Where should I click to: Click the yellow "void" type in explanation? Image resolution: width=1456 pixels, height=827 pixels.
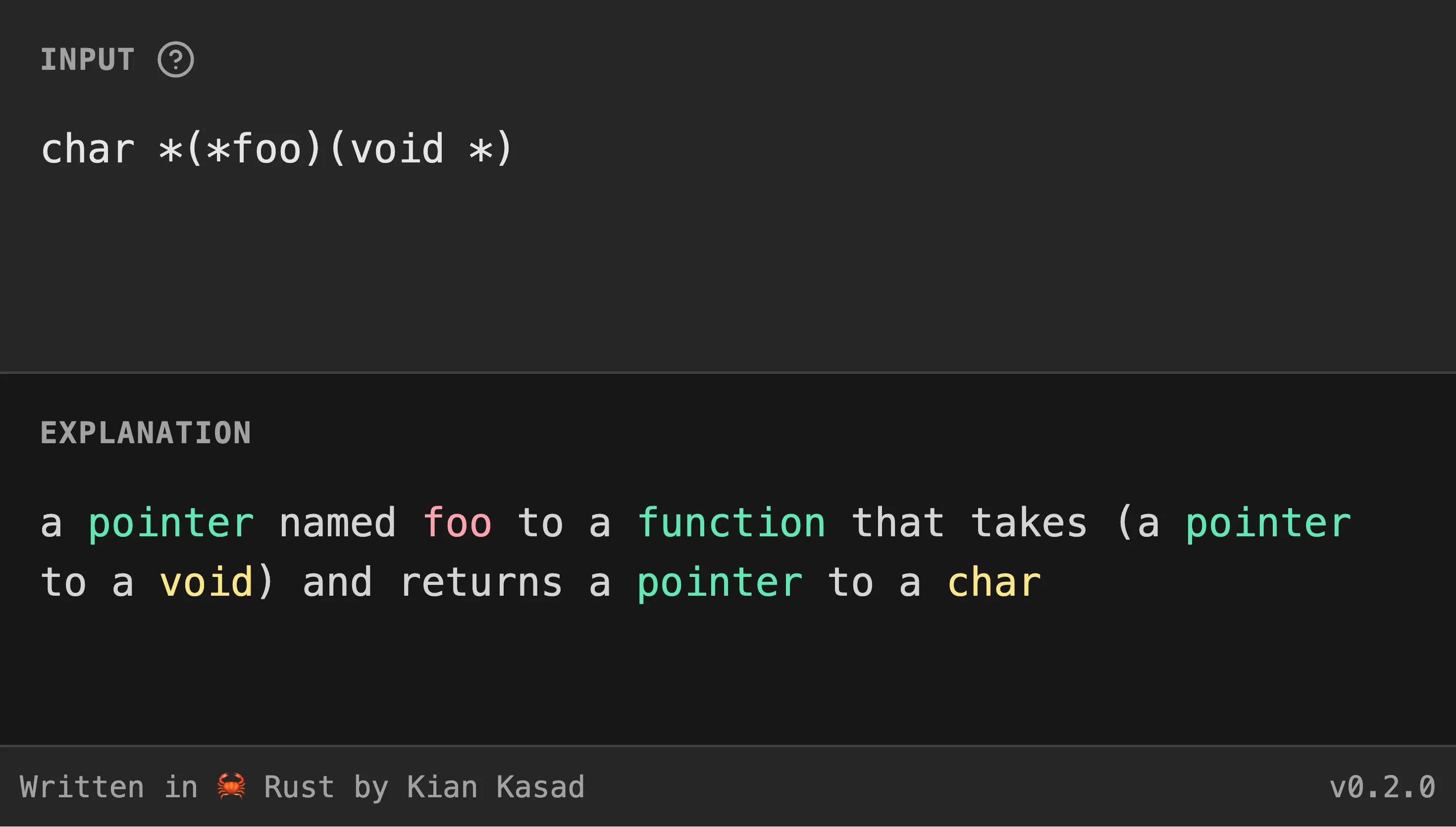click(206, 583)
